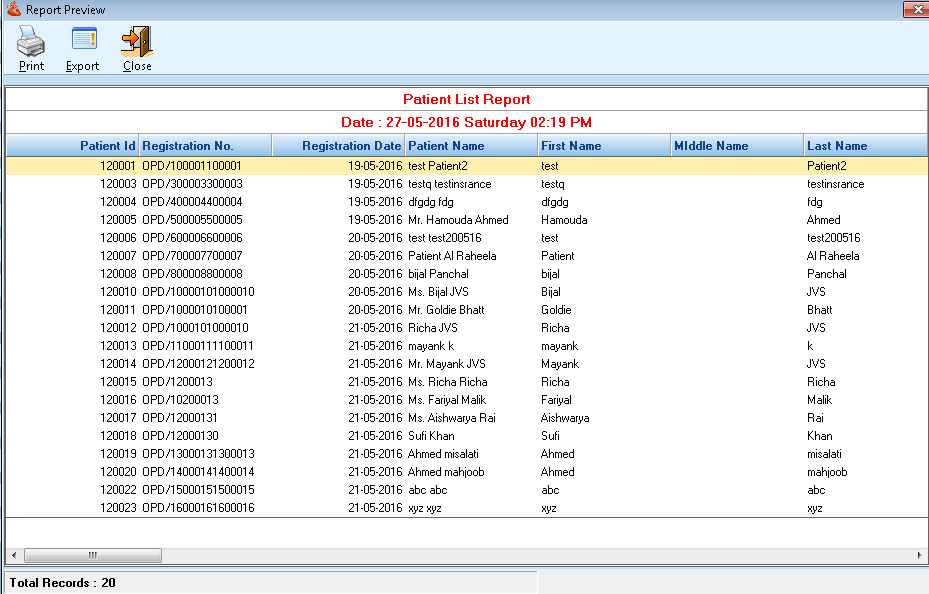Select registration OPD/16000161600016
This screenshot has height=594, width=929.
point(198,508)
